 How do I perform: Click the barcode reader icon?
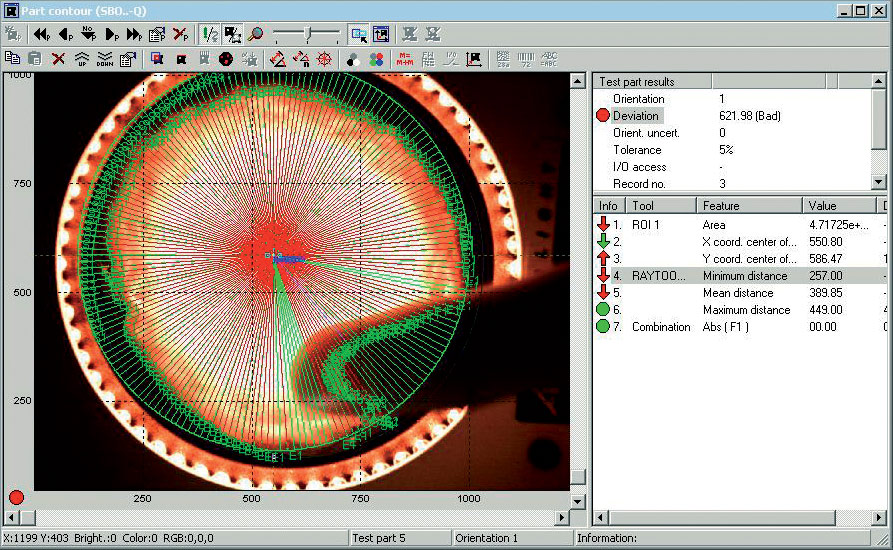click(526, 59)
